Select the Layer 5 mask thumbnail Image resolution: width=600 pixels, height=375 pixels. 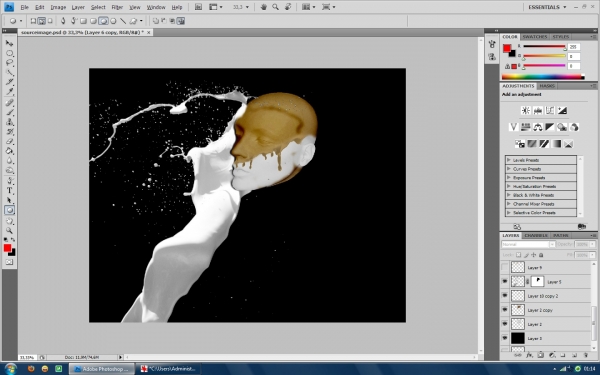click(537, 282)
